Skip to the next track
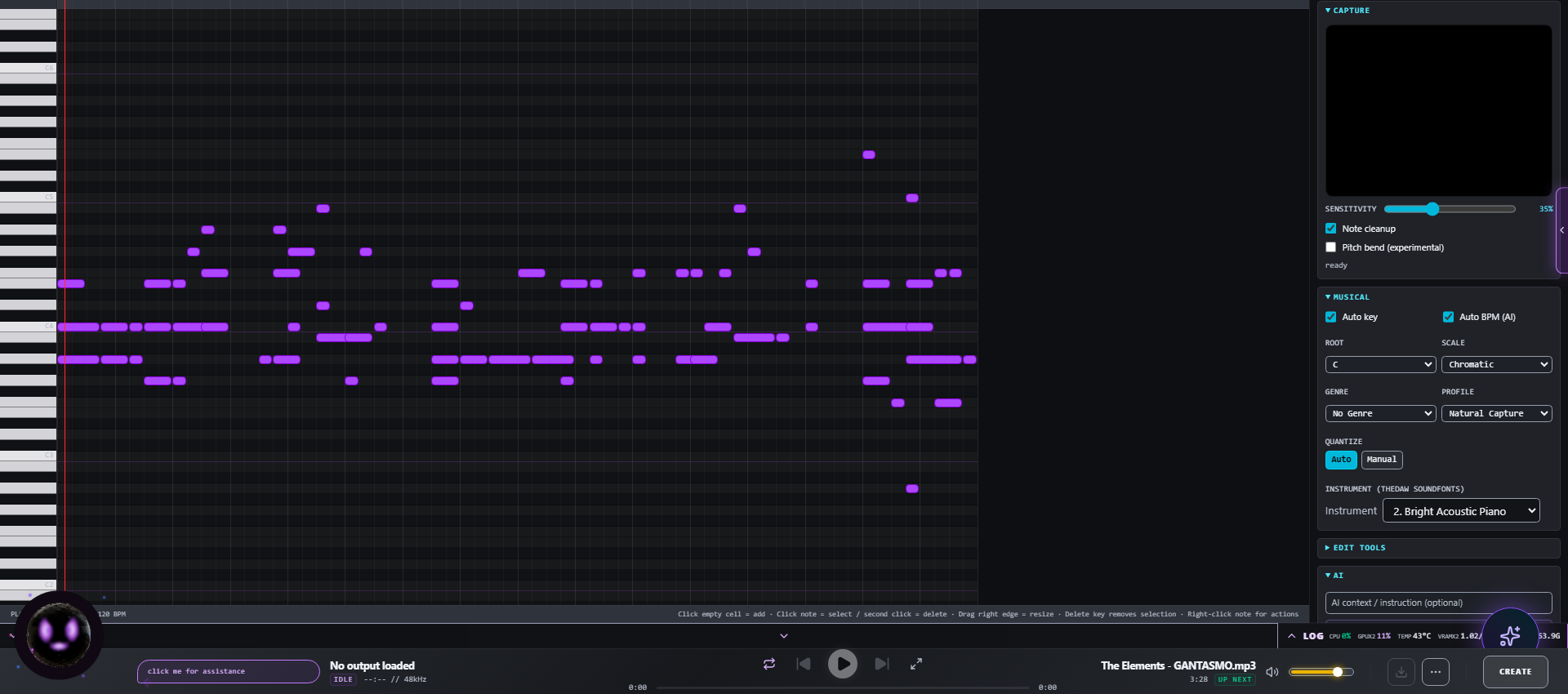1568x694 pixels. [882, 664]
